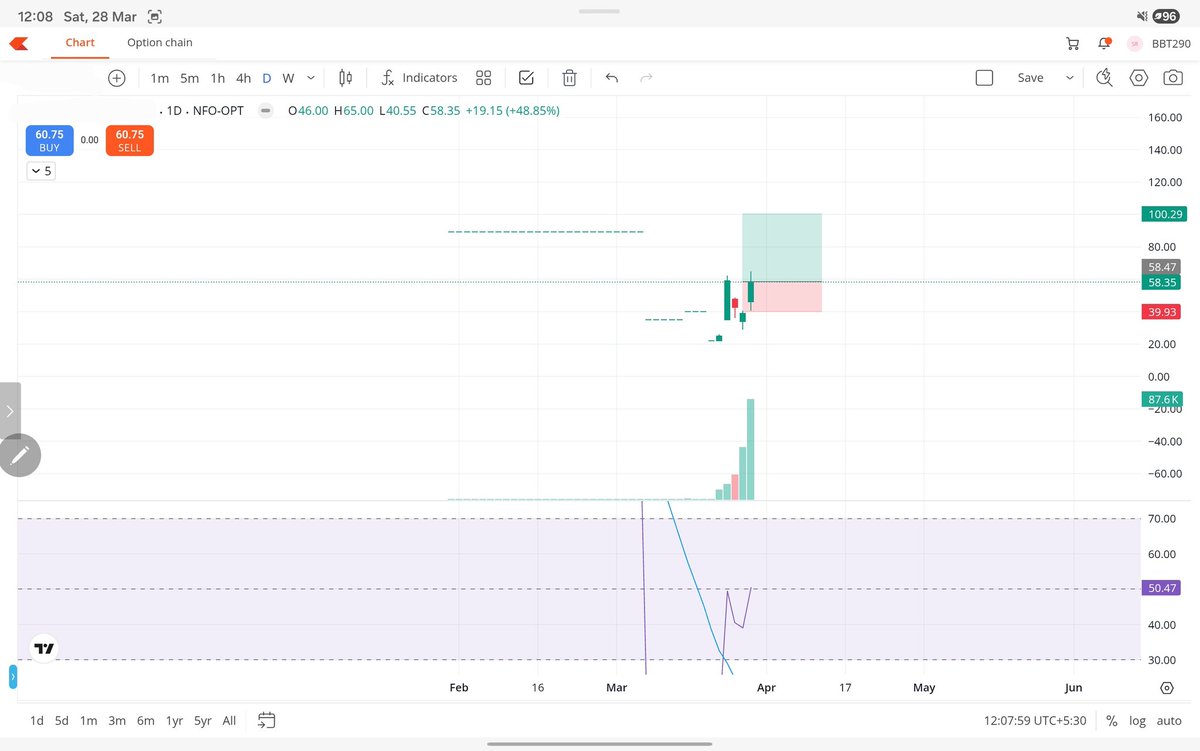Delete drawings with the trash icon
Screen dimensions: 1200x751
point(569,78)
